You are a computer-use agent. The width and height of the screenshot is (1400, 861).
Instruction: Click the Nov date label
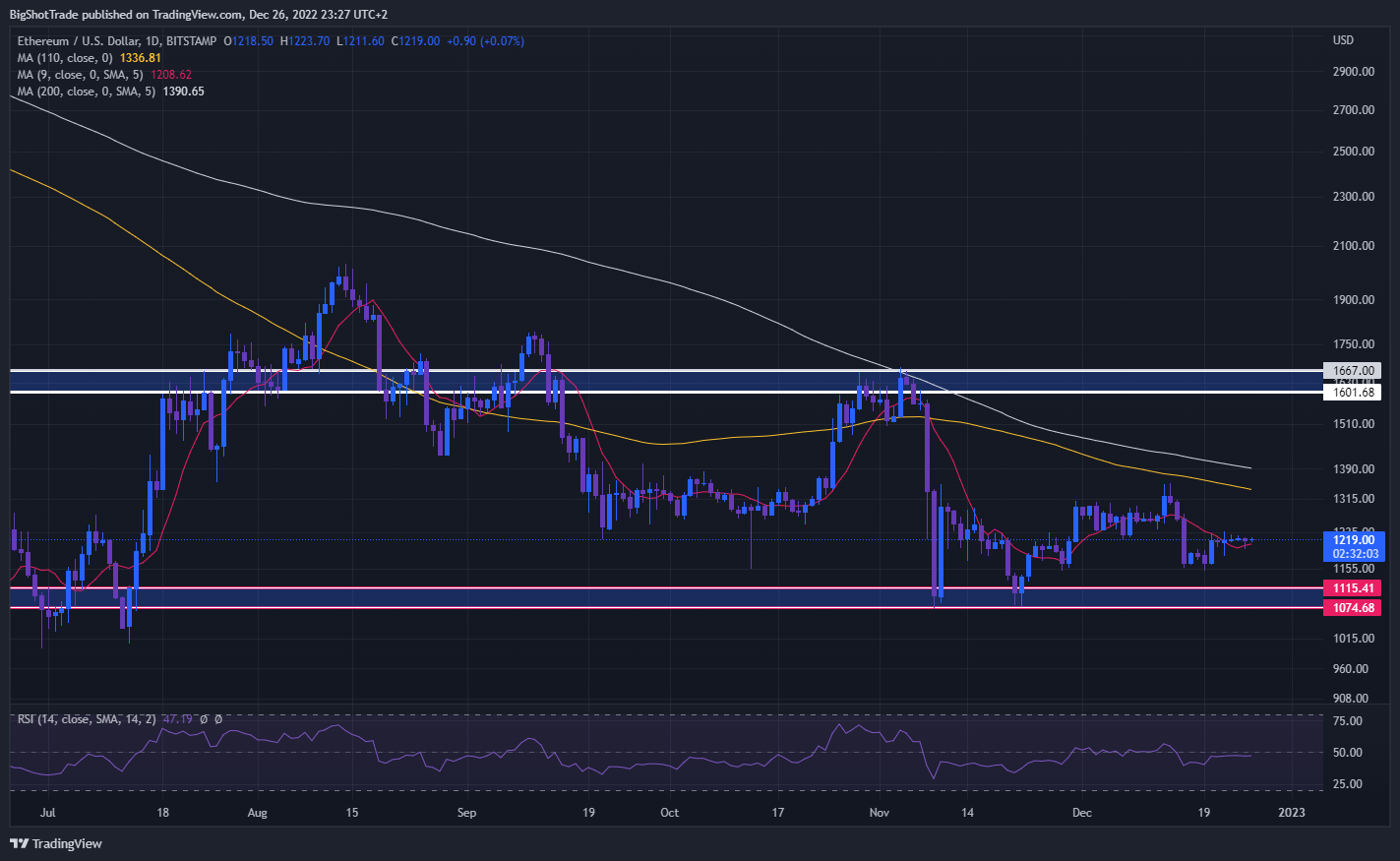point(880,813)
